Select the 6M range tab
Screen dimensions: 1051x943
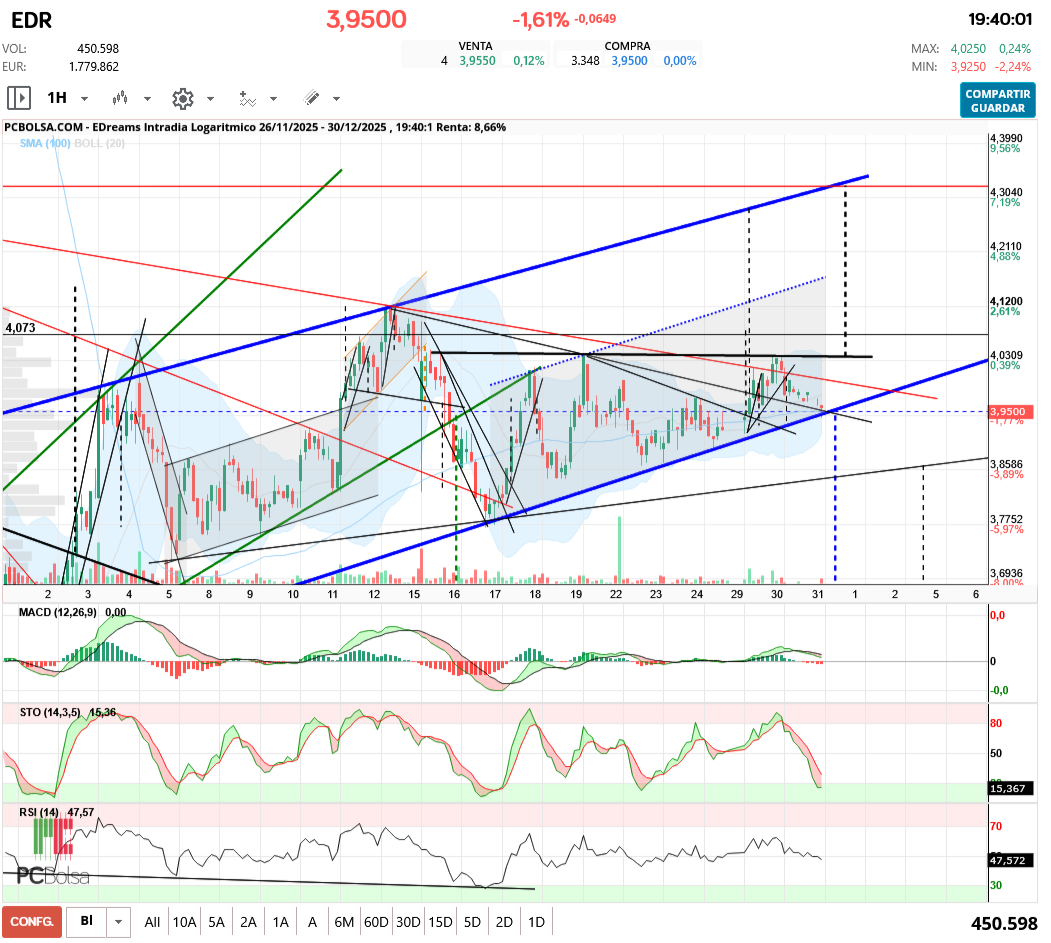(344, 922)
